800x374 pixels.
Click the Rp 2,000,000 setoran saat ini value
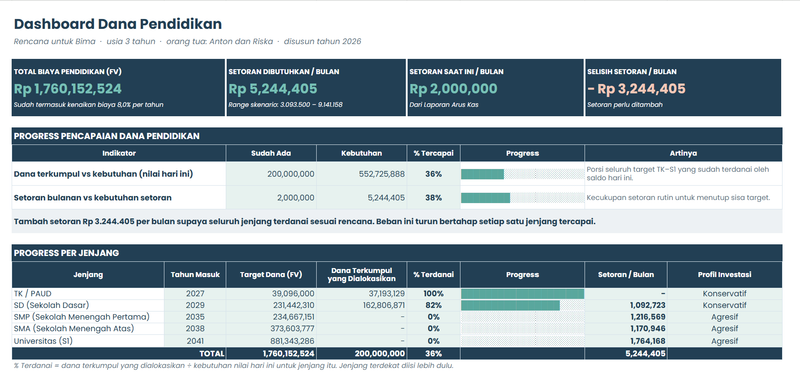click(453, 89)
